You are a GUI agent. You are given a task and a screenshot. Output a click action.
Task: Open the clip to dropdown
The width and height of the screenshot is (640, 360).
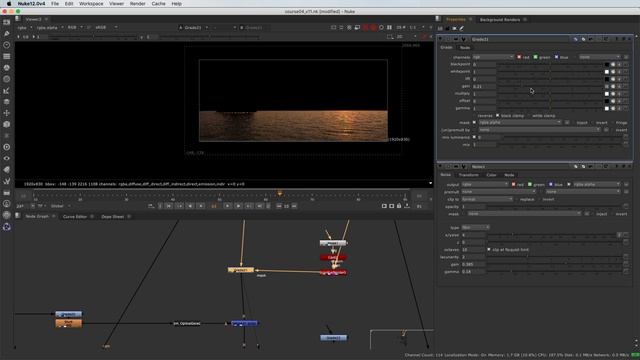[x=487, y=199]
